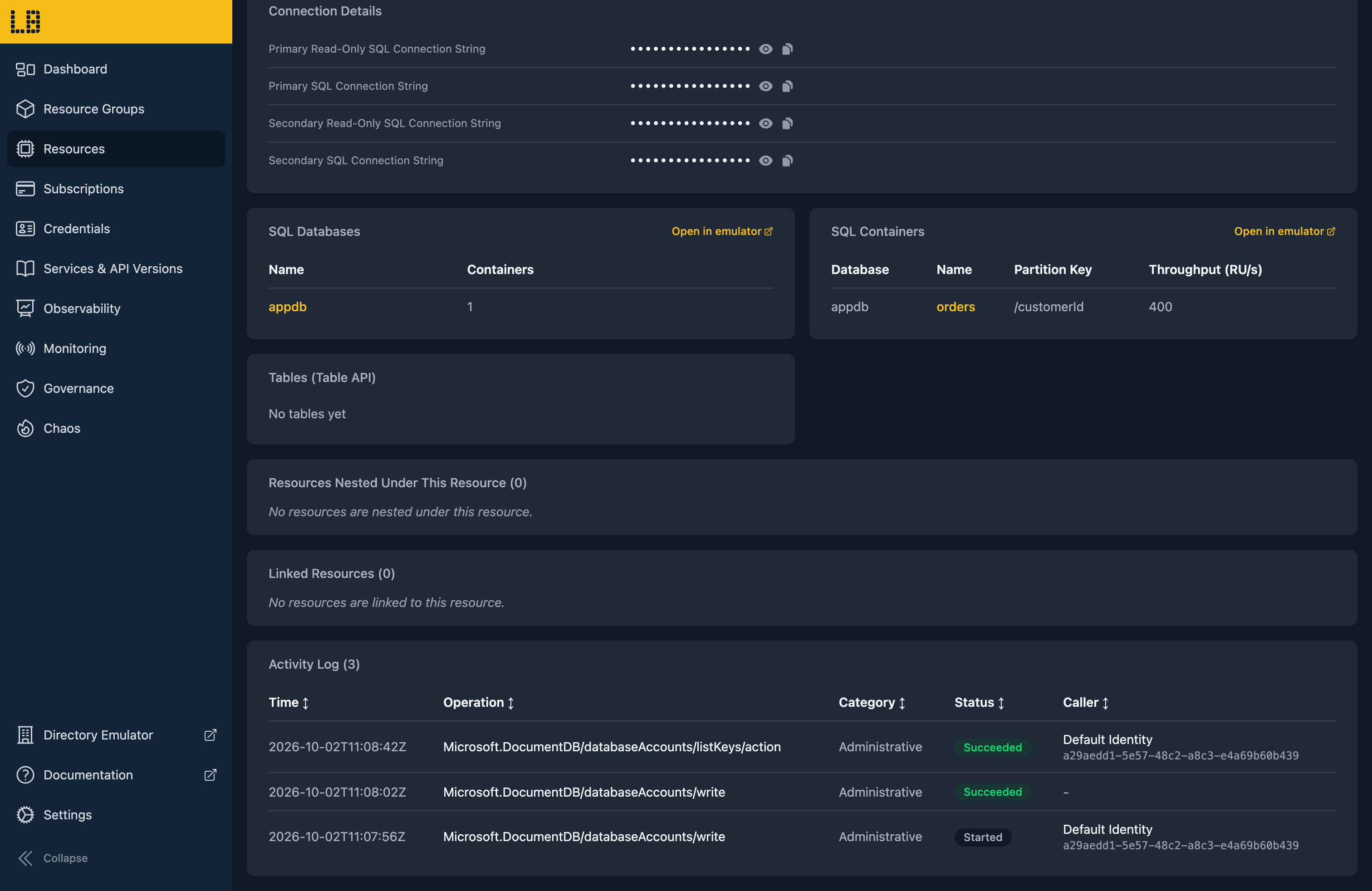Open SQL Containers in emulator
Viewport: 1372px width, 891px height.
[x=1284, y=231]
